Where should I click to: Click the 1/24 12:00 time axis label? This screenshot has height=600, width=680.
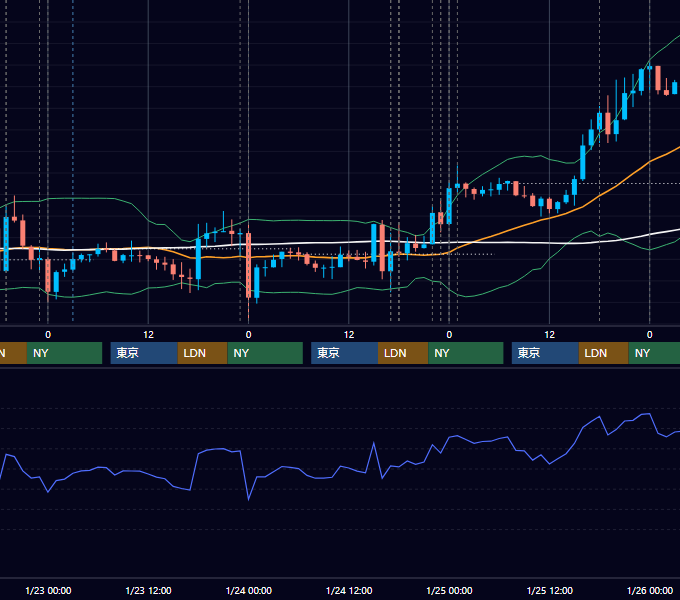pos(349,590)
